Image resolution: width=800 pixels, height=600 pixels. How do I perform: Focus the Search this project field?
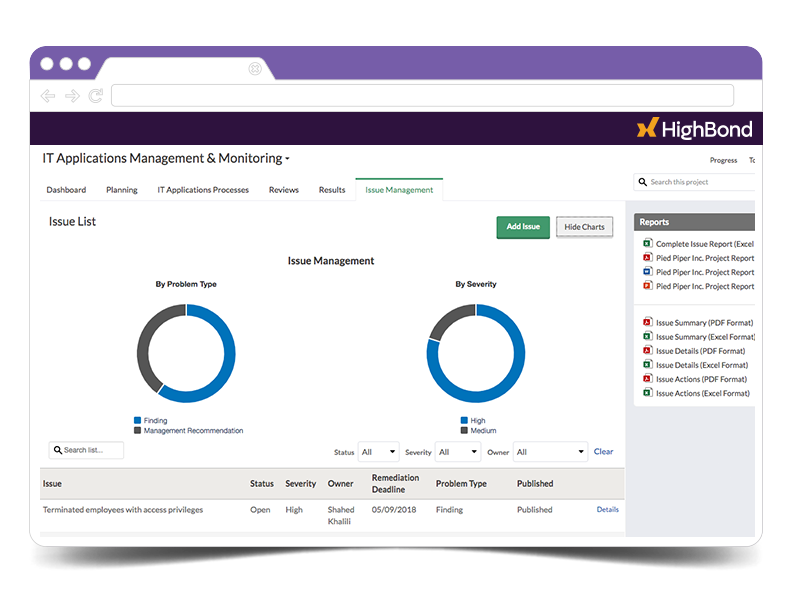click(694, 182)
